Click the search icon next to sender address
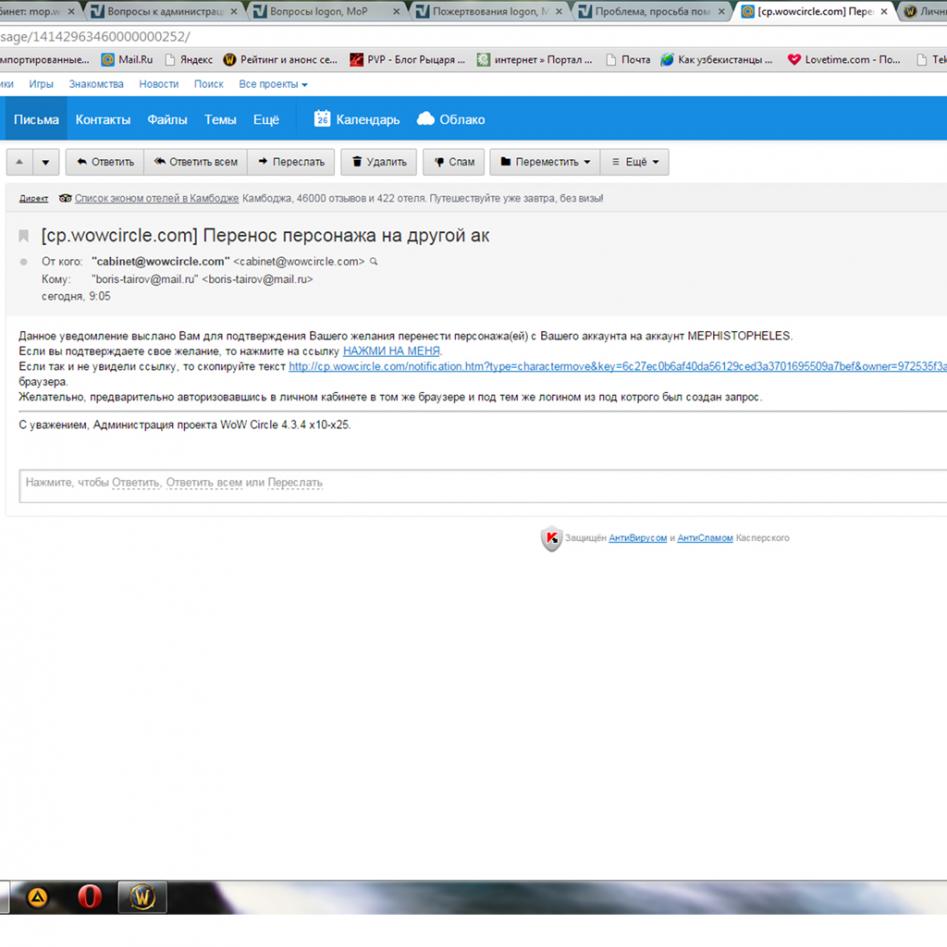947x947 pixels. click(374, 262)
